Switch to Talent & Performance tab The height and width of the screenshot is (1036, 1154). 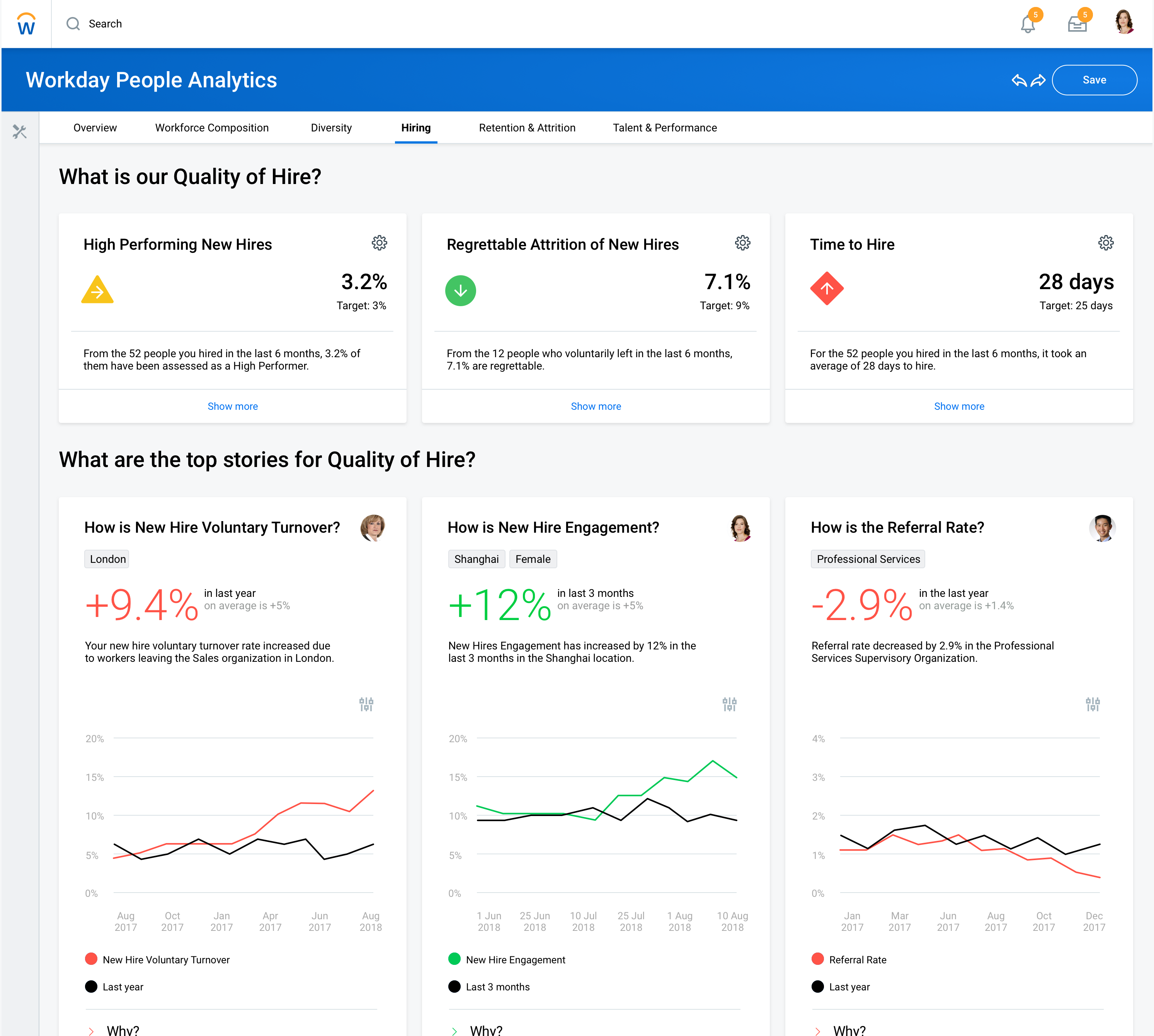(665, 128)
